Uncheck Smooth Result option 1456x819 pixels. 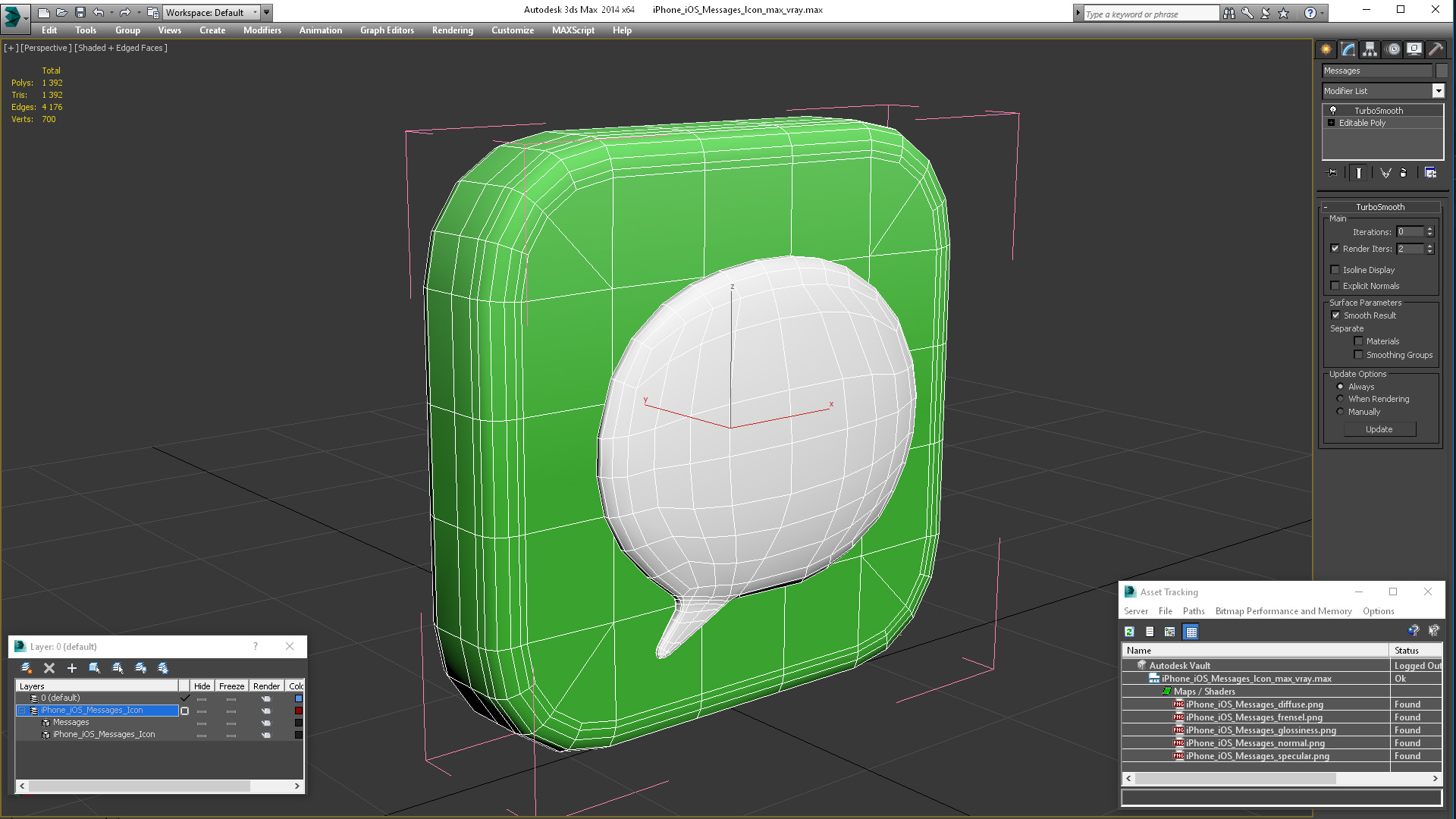point(1335,315)
